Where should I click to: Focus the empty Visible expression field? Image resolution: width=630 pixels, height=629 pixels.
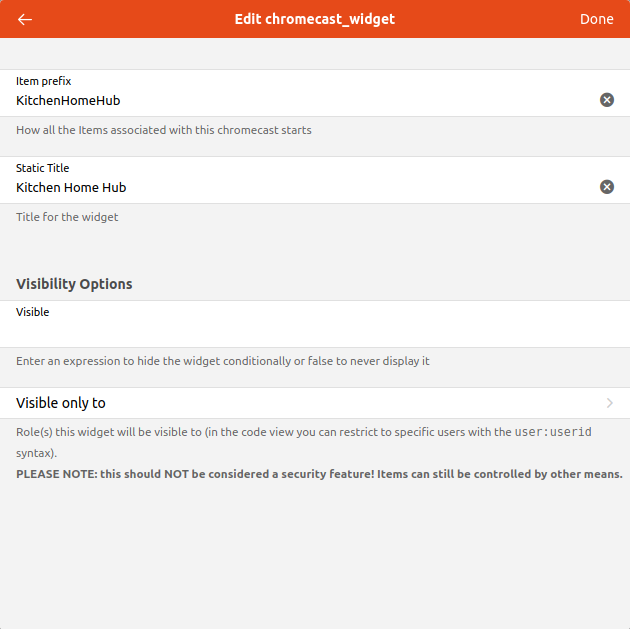tap(300, 330)
